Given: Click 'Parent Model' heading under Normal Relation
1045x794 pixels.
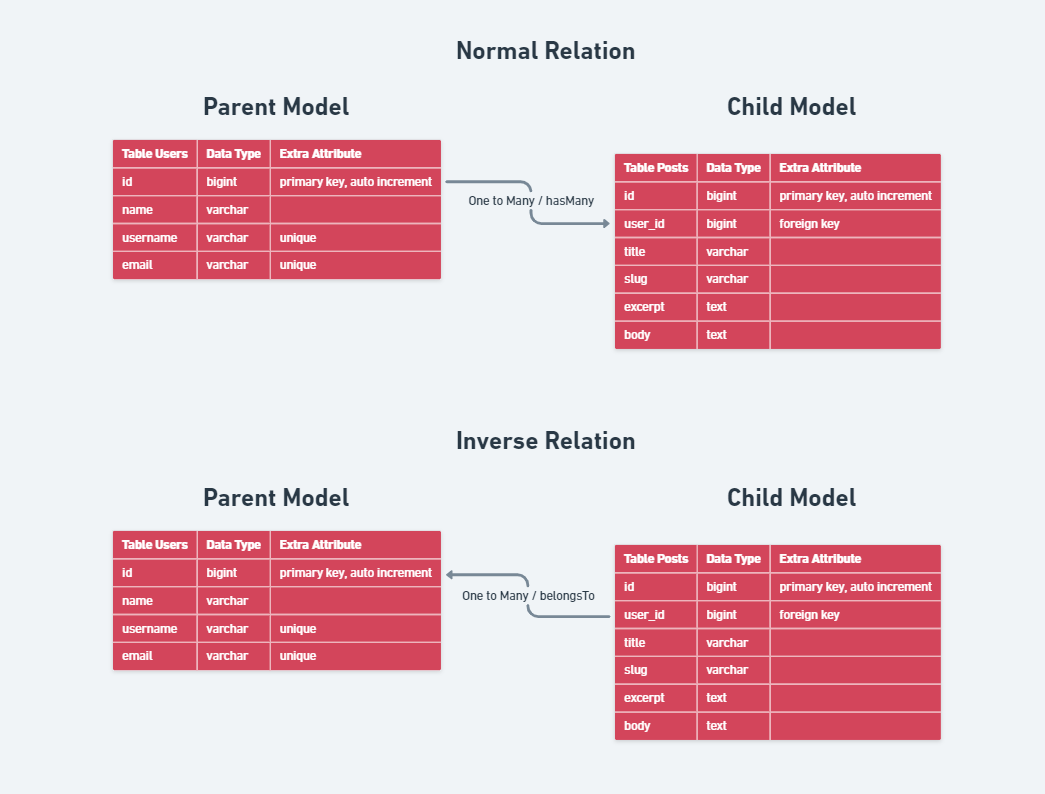Looking at the screenshot, I should tap(276, 107).
